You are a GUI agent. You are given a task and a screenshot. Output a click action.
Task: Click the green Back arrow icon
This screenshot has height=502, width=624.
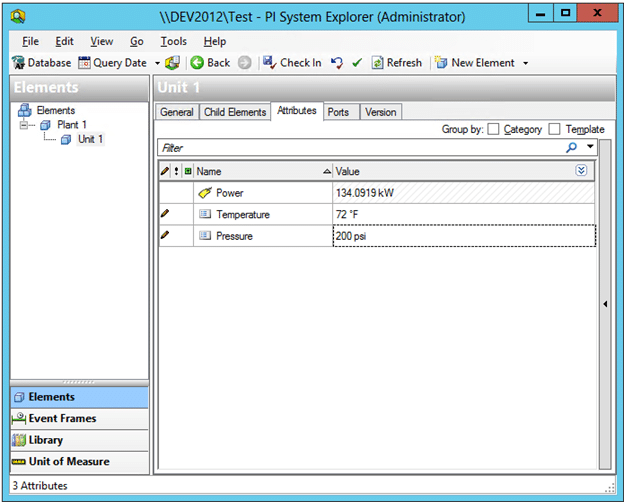click(197, 63)
